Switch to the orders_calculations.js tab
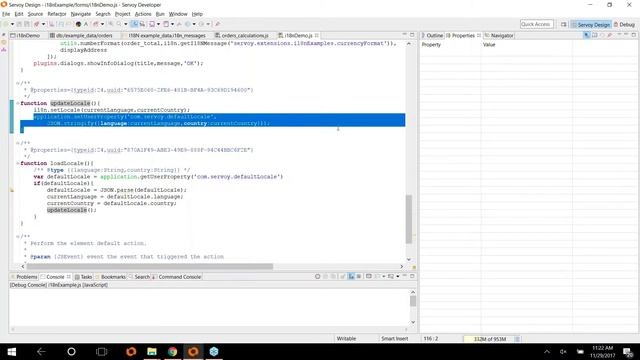This screenshot has width=640, height=360. (x=242, y=36)
